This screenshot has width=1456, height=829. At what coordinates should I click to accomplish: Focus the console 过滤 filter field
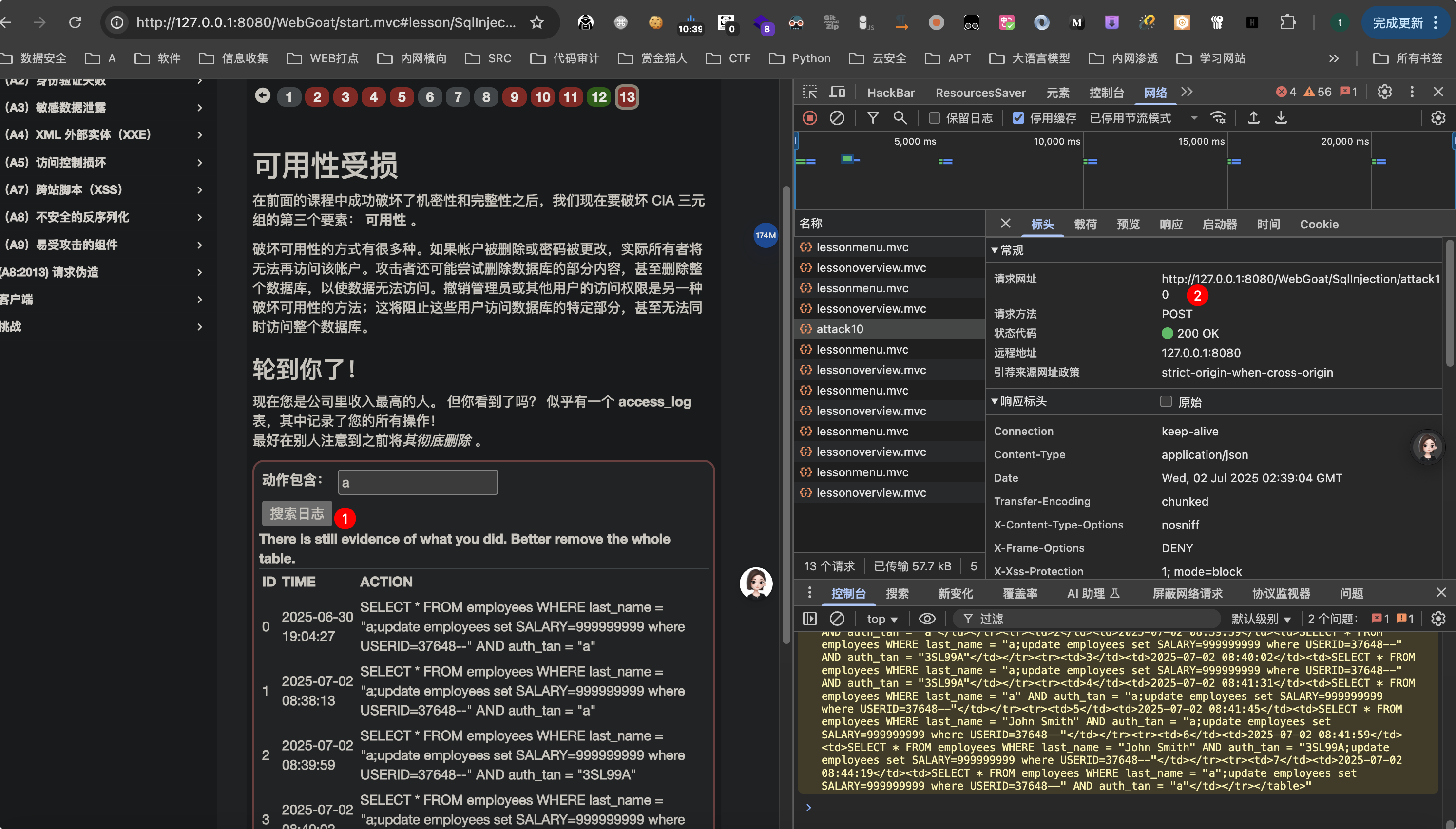pos(1088,618)
